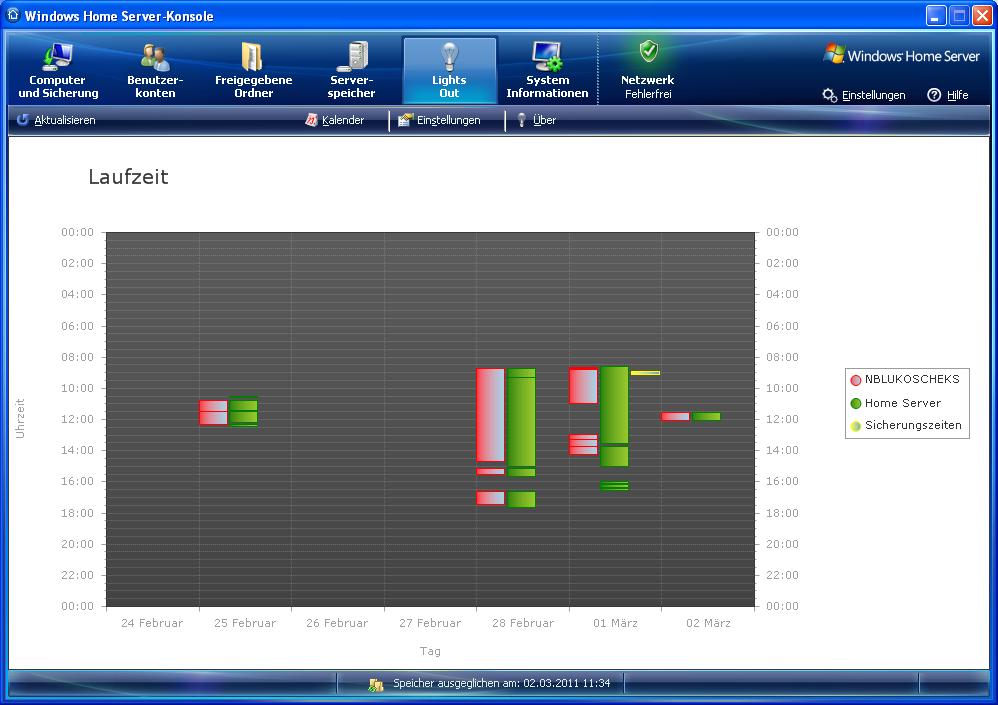Open the Serverspeicher tab
Screen dimensions: 998x705
pyautogui.click(x=351, y=71)
